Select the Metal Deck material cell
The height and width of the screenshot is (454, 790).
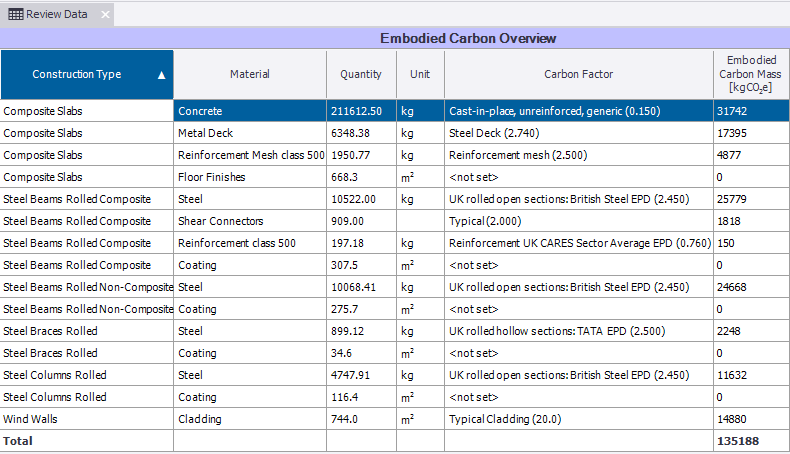pos(250,133)
